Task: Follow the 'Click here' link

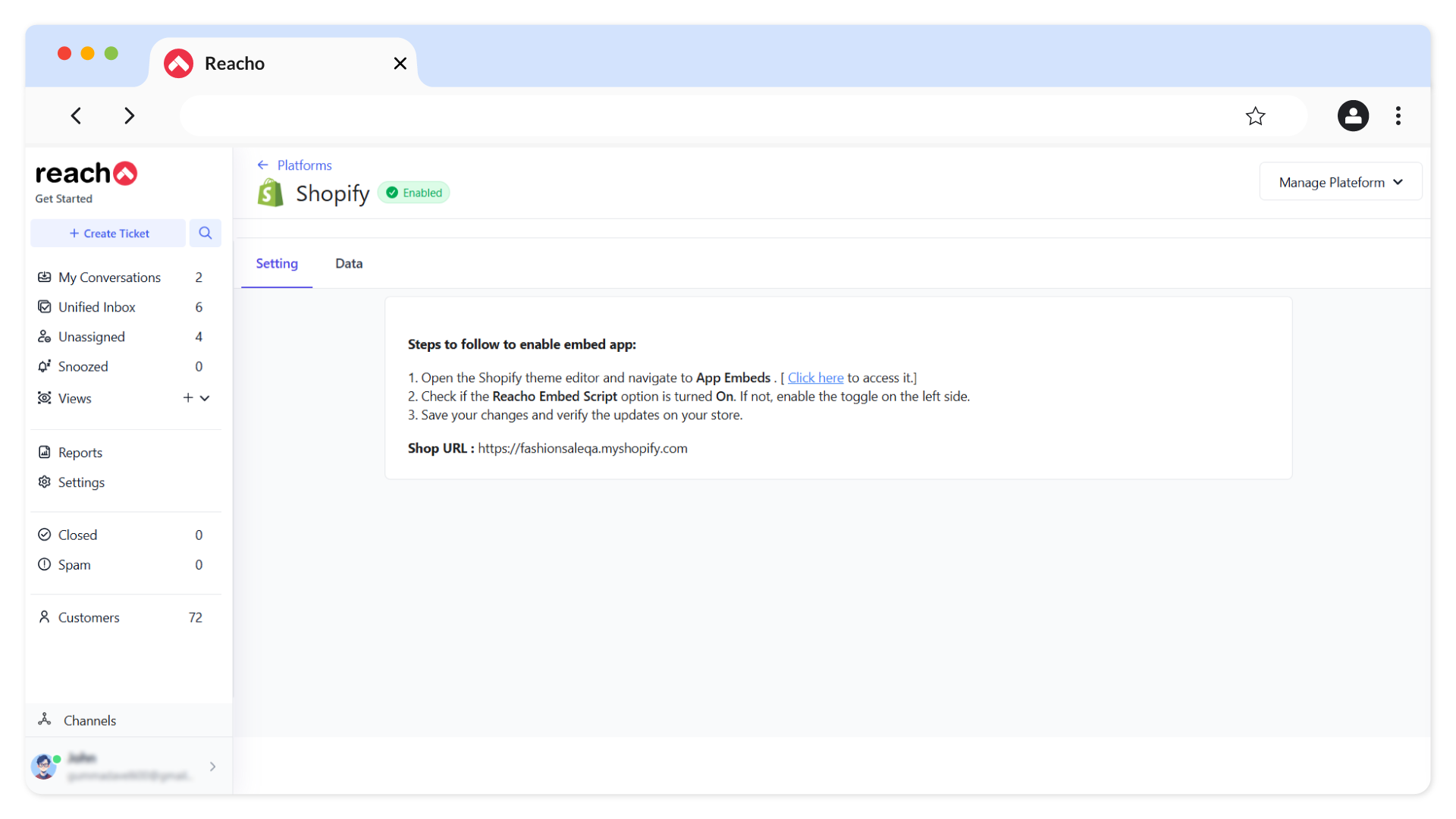Action: 815,378
